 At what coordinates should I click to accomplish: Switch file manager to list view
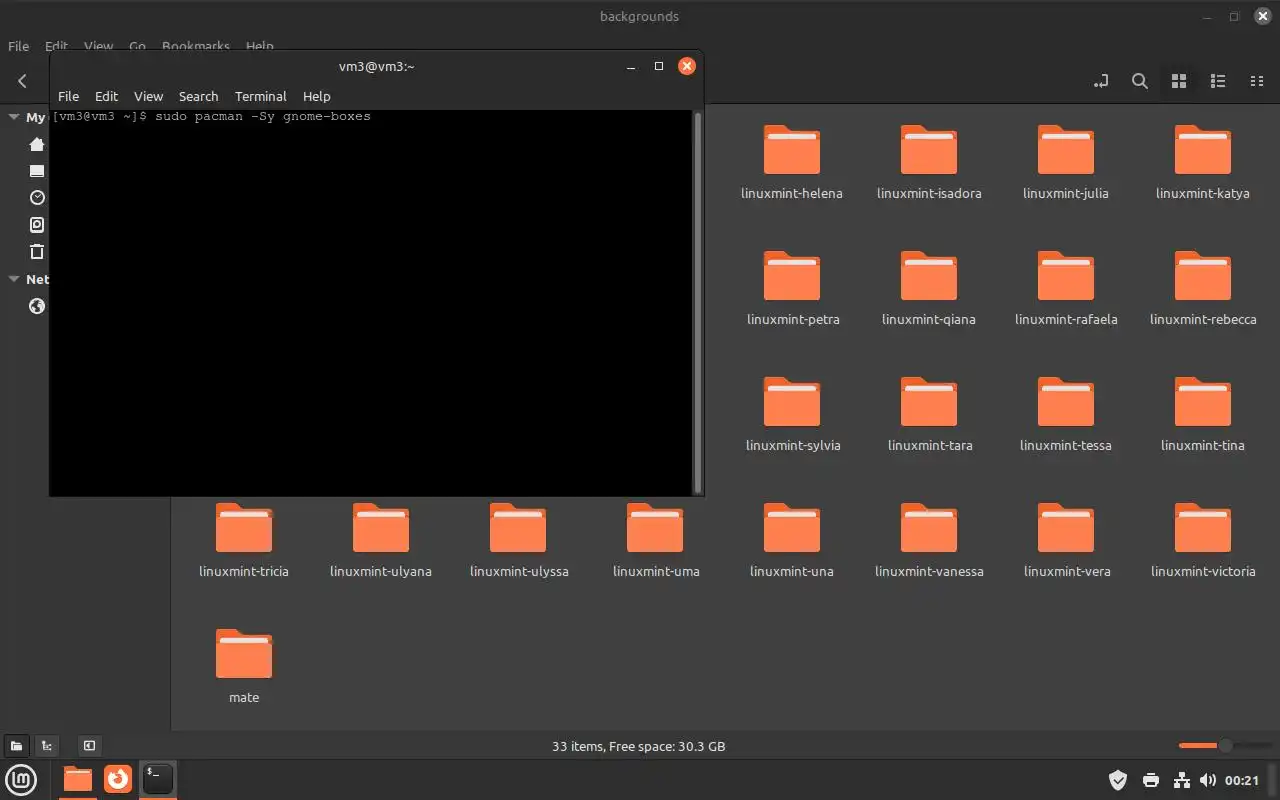1218,81
